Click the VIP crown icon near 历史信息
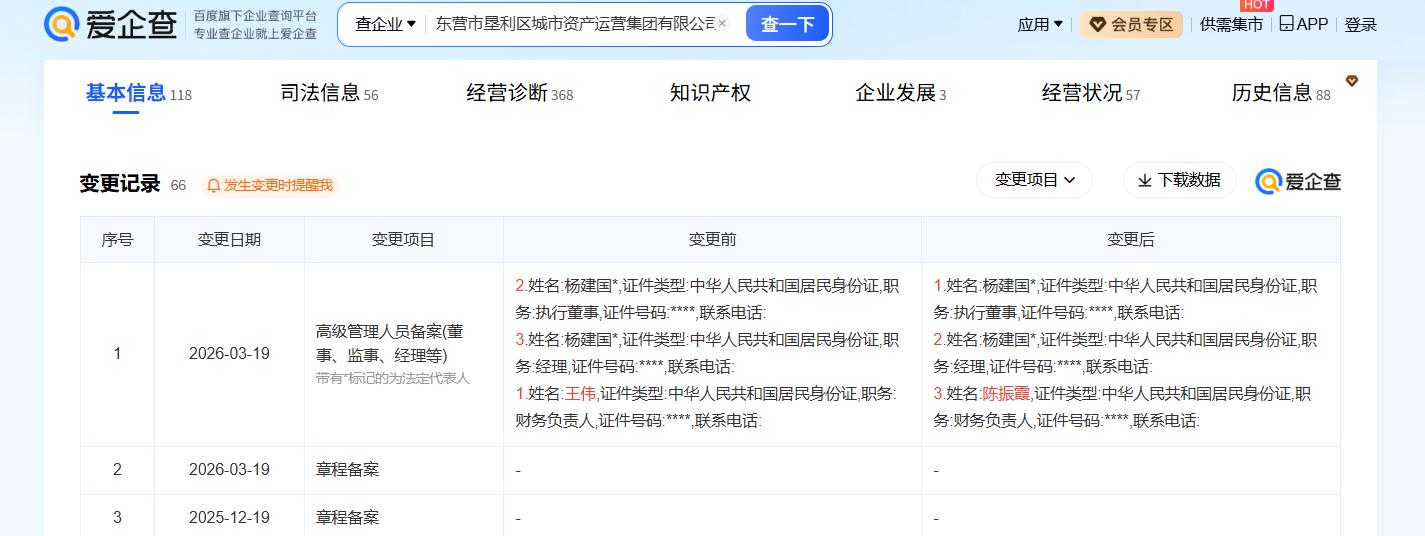1425x536 pixels. 1352,81
